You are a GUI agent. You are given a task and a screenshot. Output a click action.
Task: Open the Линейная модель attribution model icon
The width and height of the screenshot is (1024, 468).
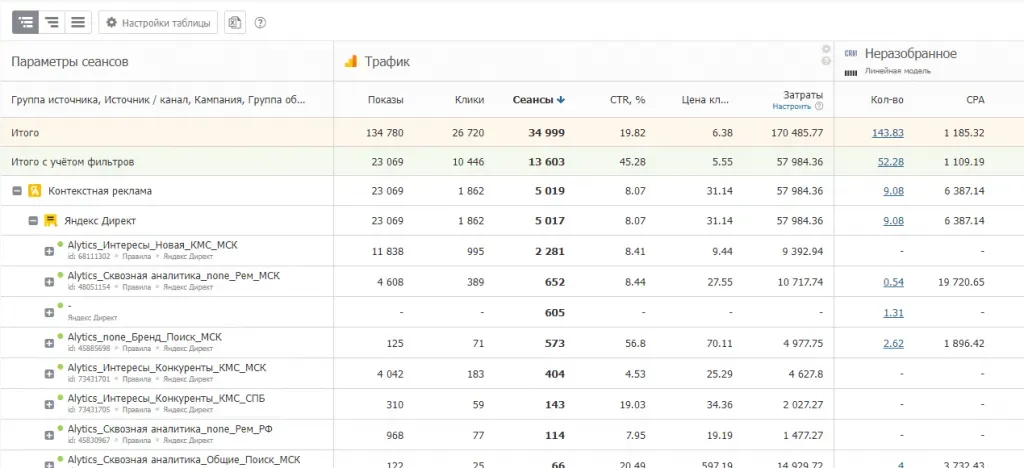pos(850,72)
